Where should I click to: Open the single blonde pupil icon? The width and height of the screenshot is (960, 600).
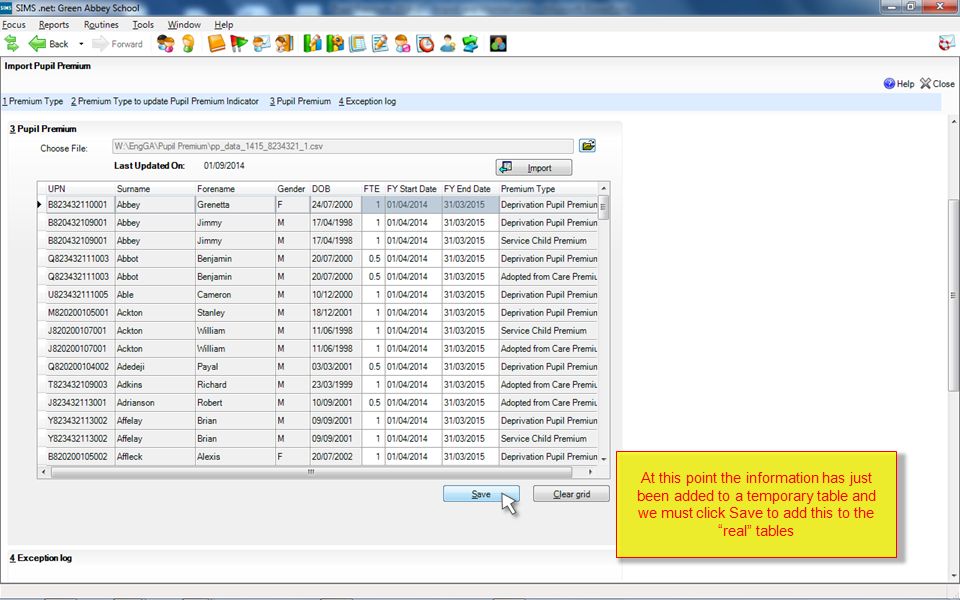(188, 44)
